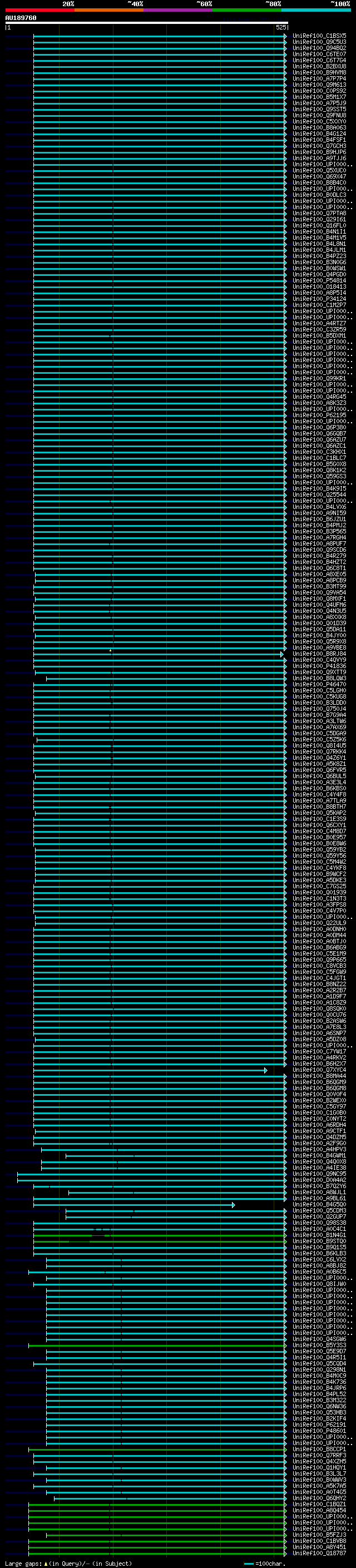Select the UniRef100_P46470 hit label

[319, 684]
